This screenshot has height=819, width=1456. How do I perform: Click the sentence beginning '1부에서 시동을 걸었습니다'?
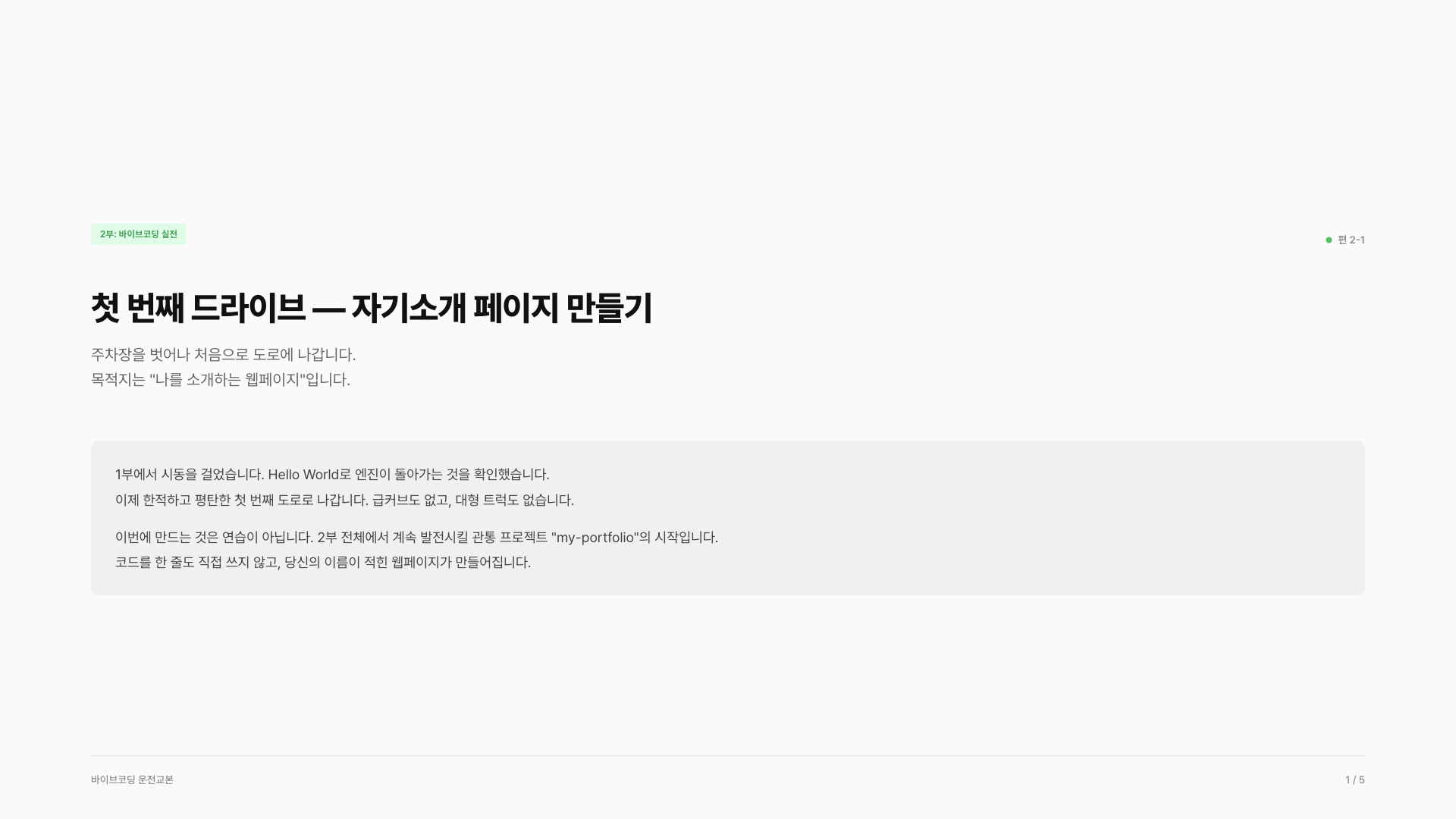tap(332, 474)
